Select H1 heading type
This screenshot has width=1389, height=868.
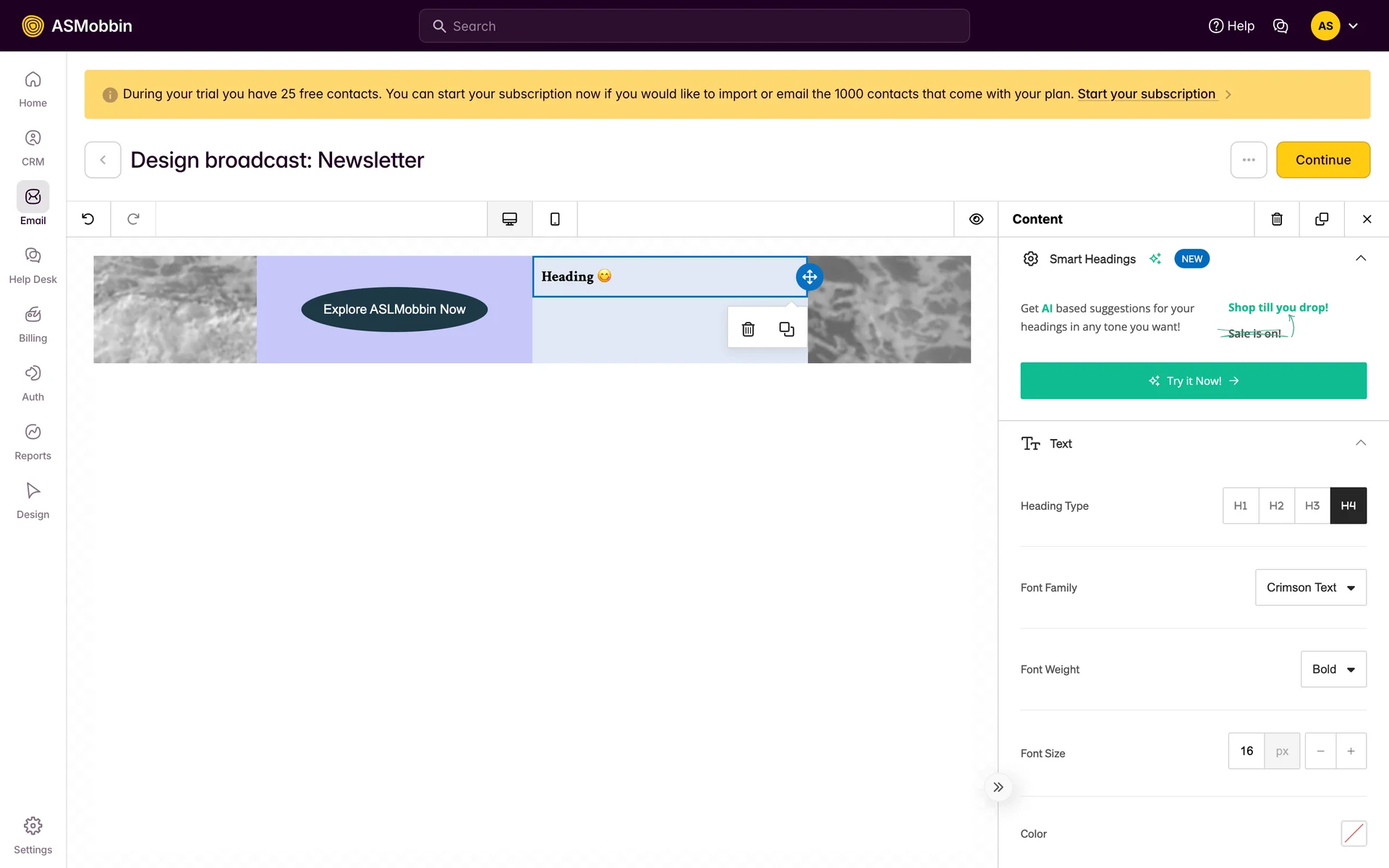point(1241,506)
